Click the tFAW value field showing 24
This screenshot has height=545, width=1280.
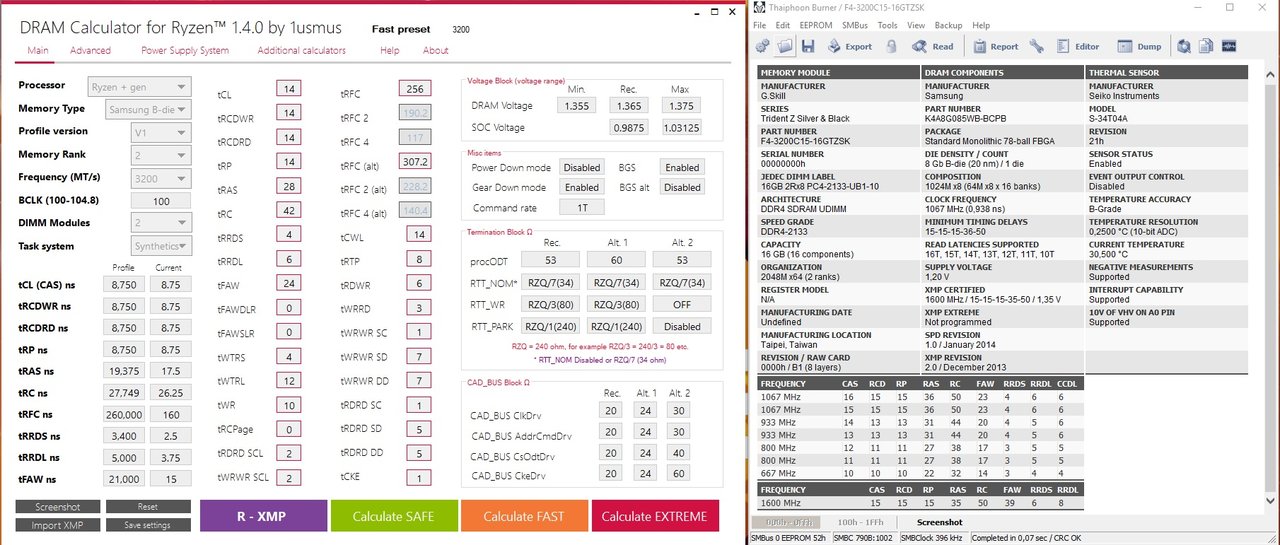click(289, 283)
